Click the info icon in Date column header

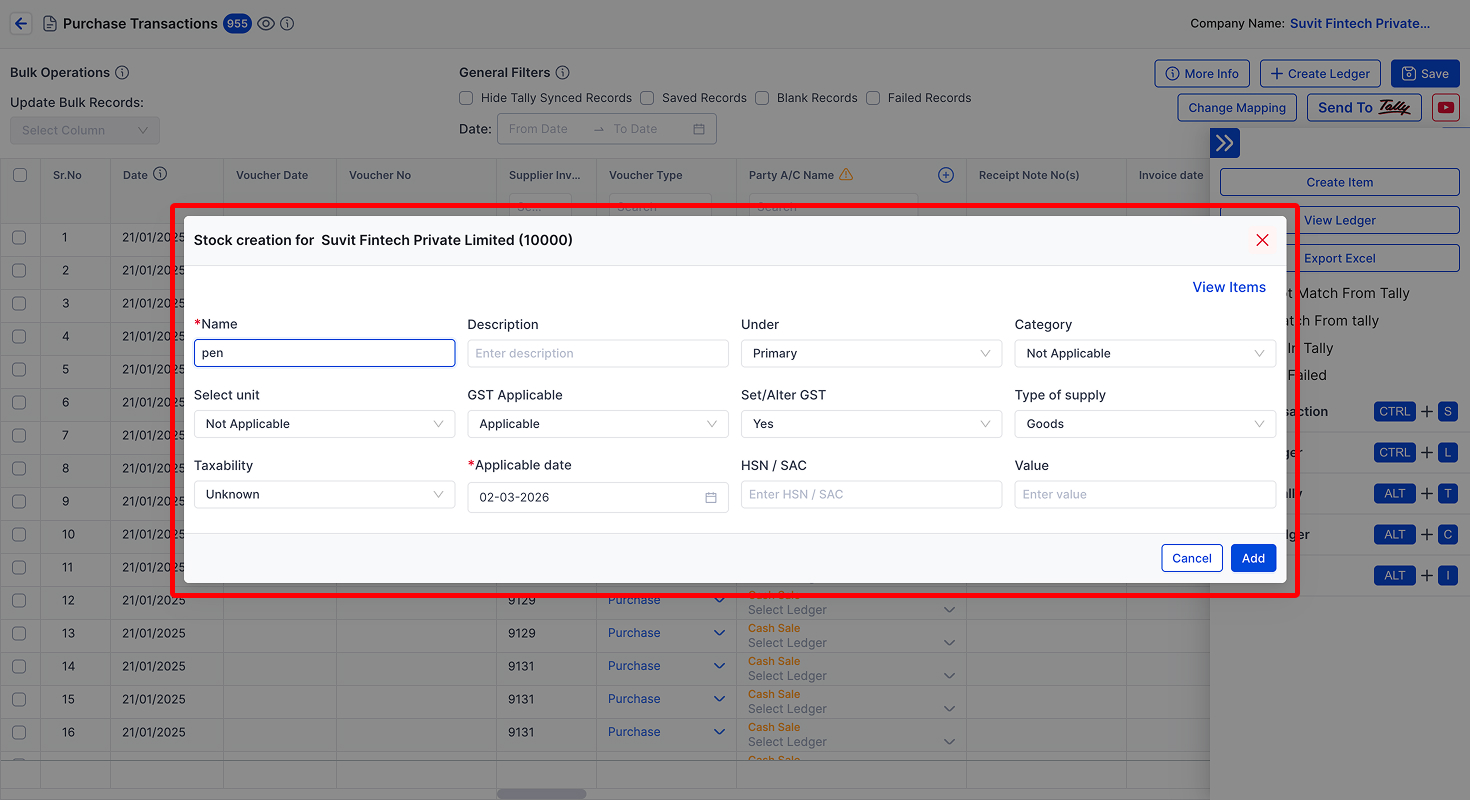click(x=160, y=175)
